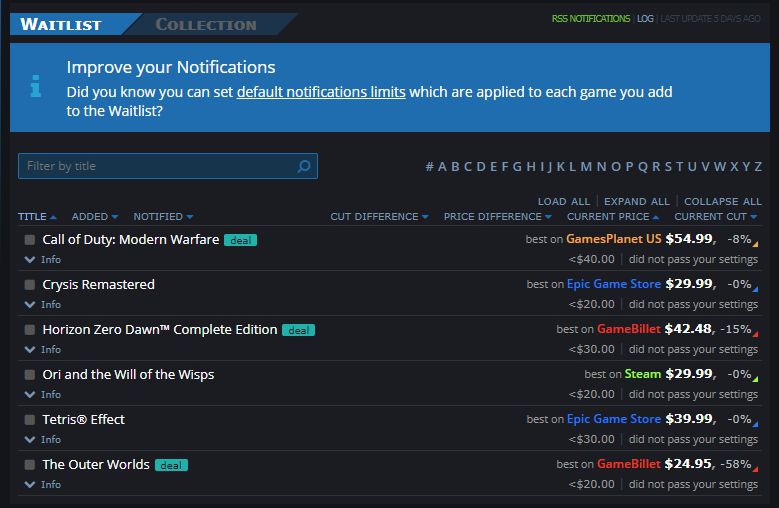The height and width of the screenshot is (508, 779).
Task: Jump to titles starting with O
Action: [616, 166]
